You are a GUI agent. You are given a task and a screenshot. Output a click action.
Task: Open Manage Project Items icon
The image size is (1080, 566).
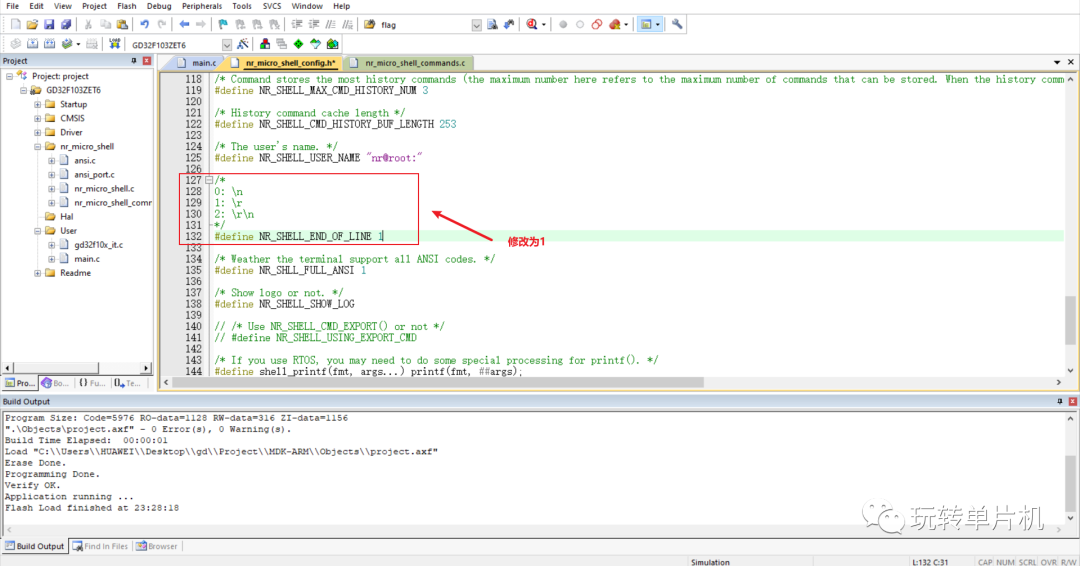click(264, 44)
